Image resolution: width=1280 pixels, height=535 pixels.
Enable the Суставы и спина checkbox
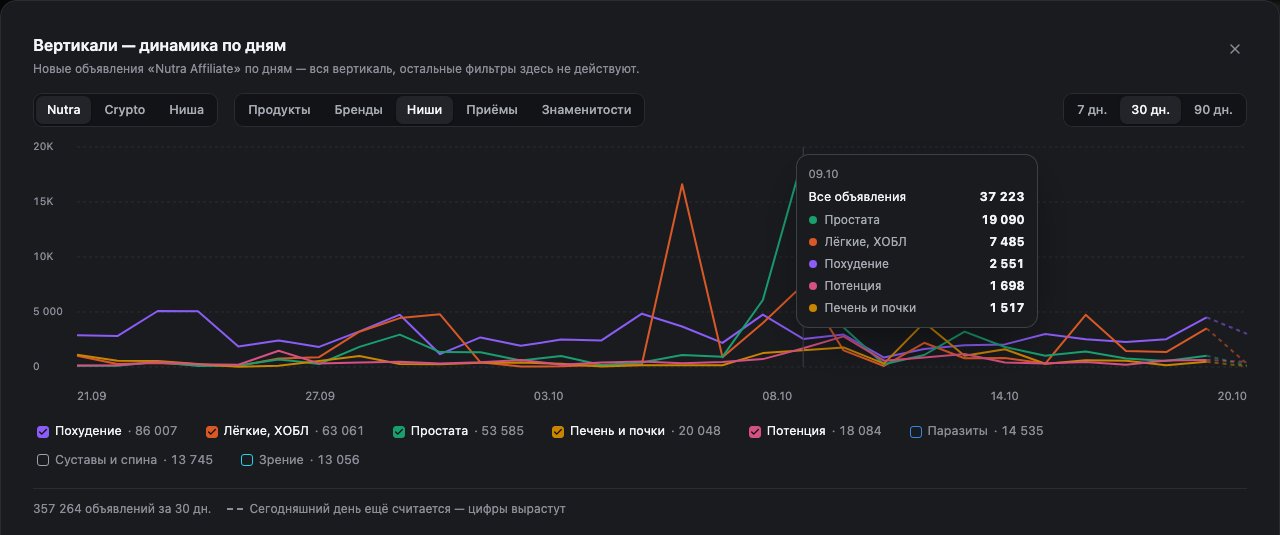[x=43, y=460]
